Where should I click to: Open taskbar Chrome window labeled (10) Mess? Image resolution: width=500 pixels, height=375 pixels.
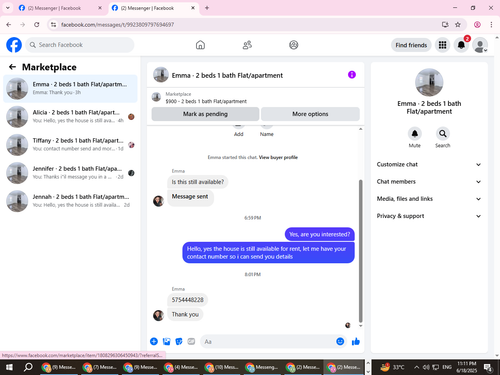pos(222,367)
